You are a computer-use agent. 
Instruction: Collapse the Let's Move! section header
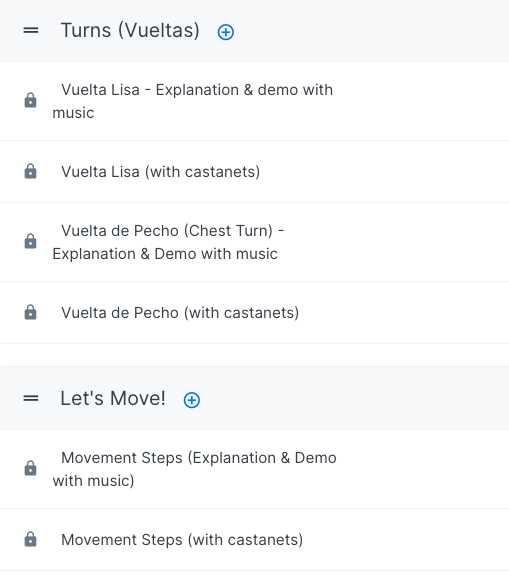tap(254, 398)
